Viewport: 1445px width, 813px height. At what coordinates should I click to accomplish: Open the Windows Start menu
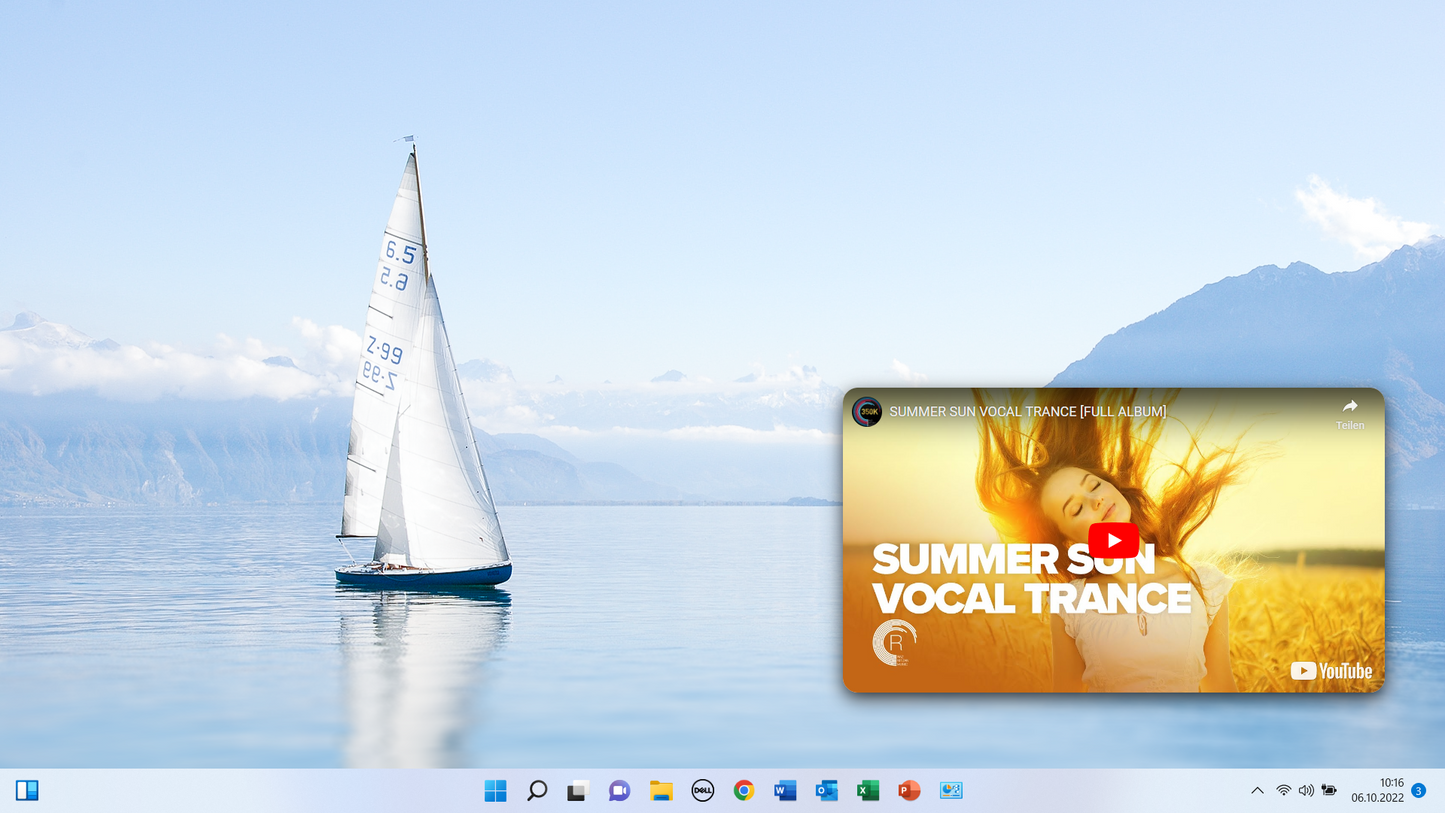495,791
